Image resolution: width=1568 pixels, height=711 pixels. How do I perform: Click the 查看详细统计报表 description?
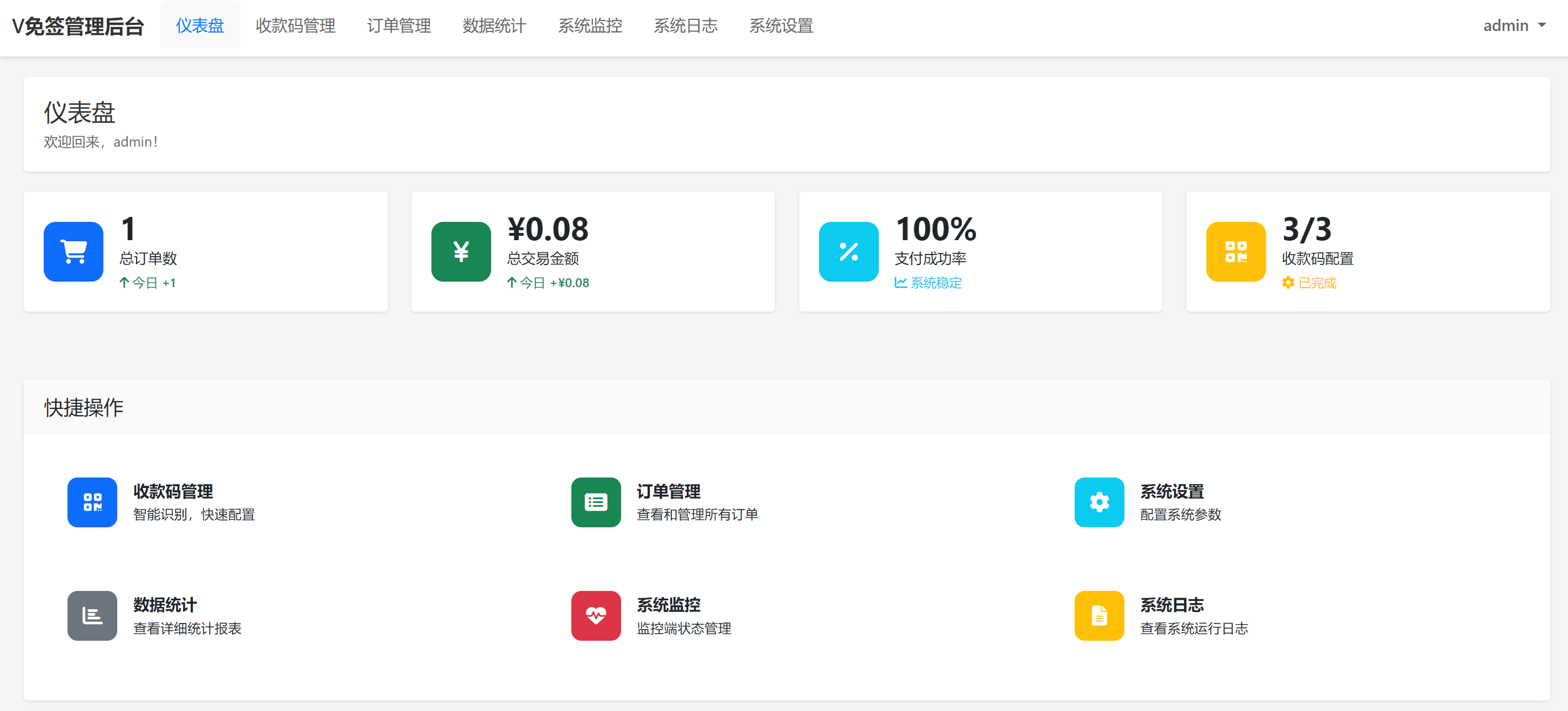187,628
